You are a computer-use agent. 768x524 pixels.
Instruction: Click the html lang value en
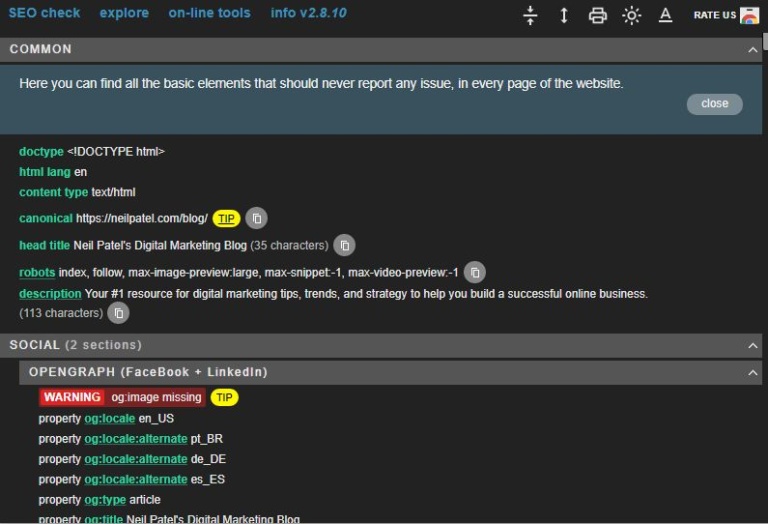pos(80,172)
